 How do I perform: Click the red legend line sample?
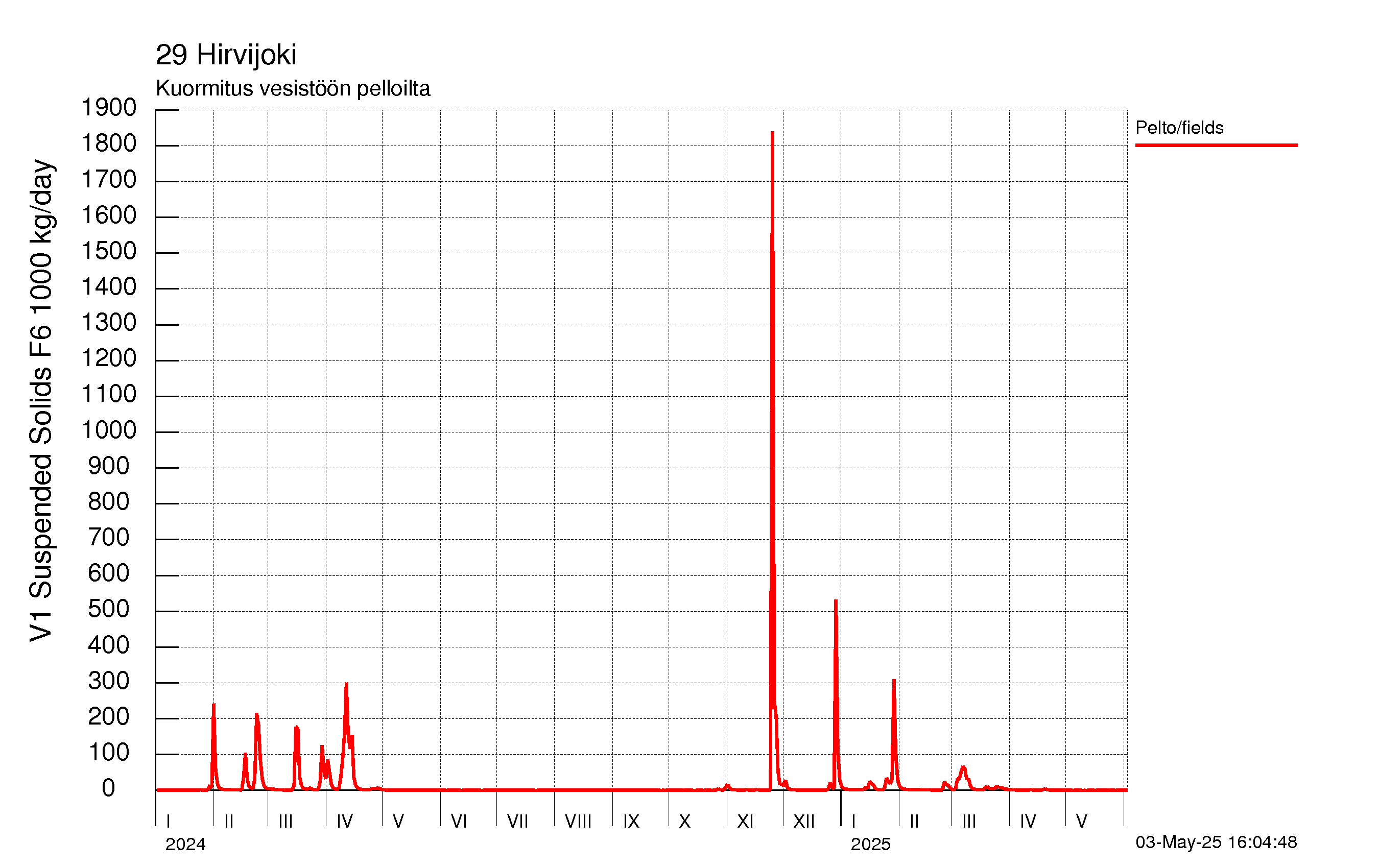(1216, 146)
